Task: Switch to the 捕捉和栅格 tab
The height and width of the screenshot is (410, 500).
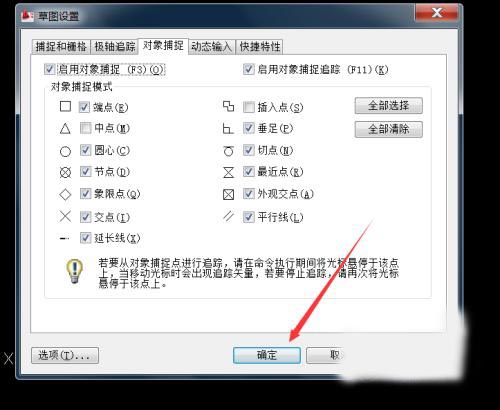Action: 61,47
